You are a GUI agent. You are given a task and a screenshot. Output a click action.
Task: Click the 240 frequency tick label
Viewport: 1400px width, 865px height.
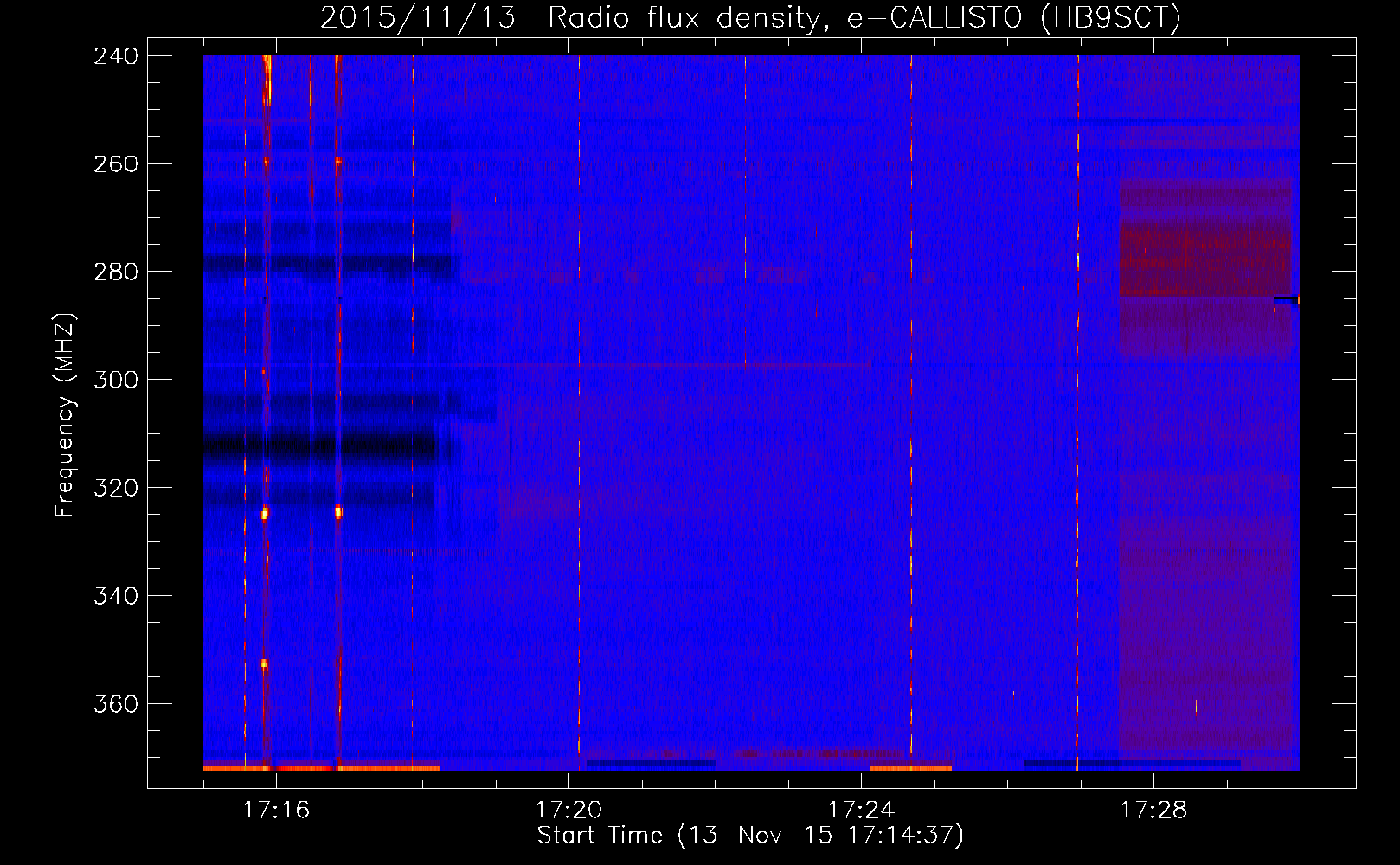116,56
